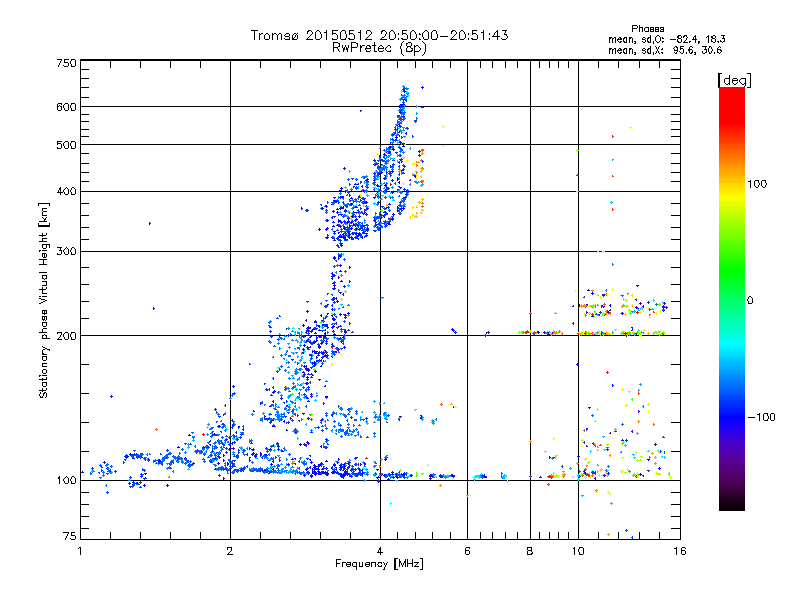Click the colorbar '-100' tick label
The image size is (800, 600).
(762, 417)
